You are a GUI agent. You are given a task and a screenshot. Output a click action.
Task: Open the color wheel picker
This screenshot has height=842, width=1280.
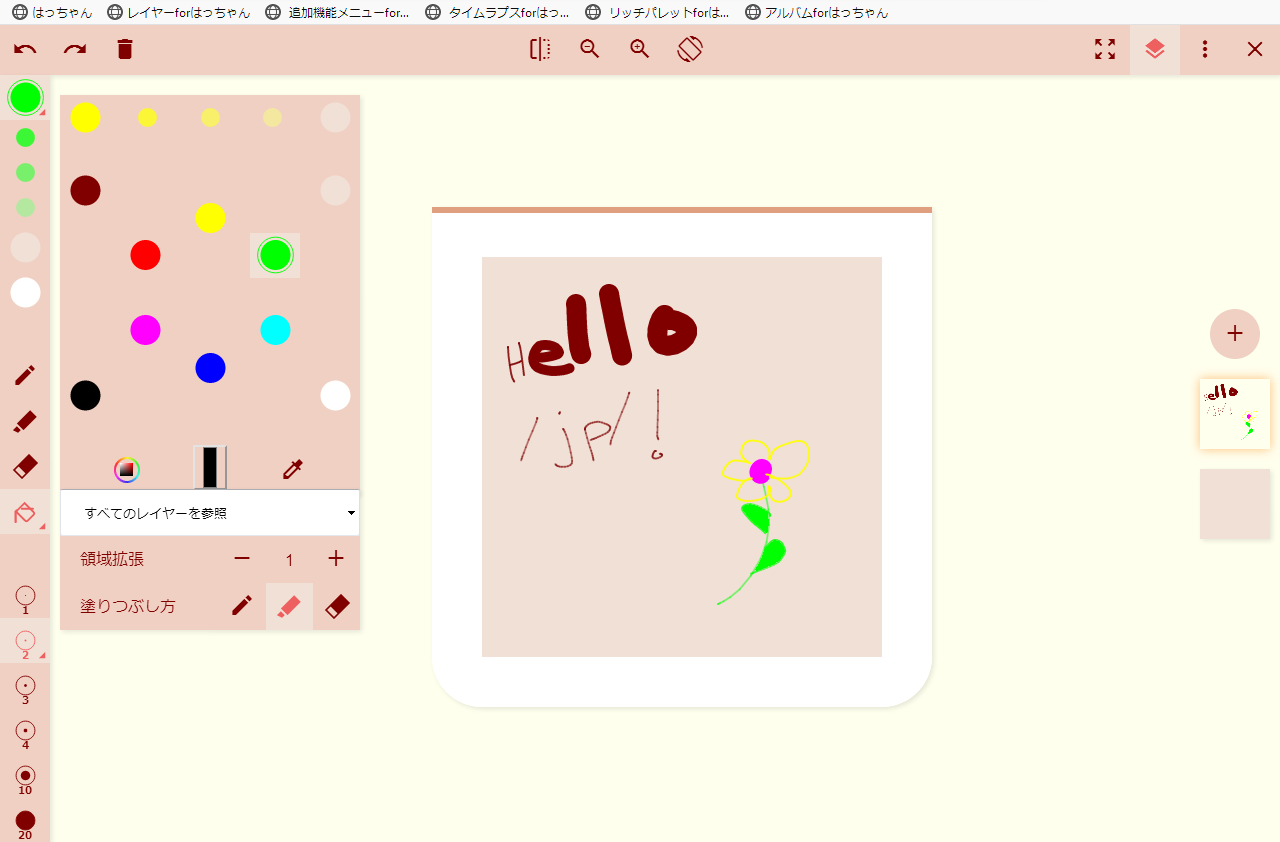tap(126, 469)
